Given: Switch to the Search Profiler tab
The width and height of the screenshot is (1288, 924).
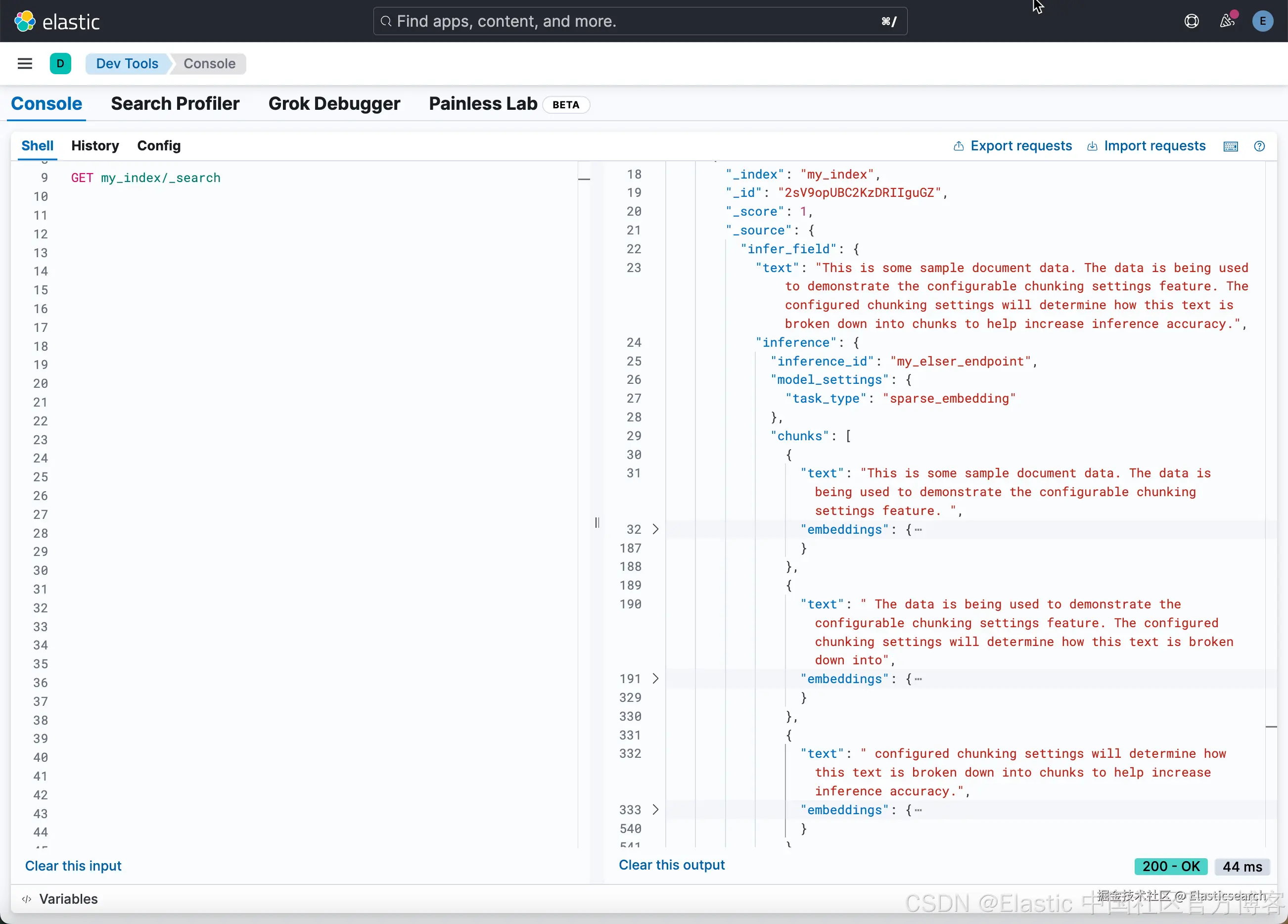Looking at the screenshot, I should (x=175, y=104).
